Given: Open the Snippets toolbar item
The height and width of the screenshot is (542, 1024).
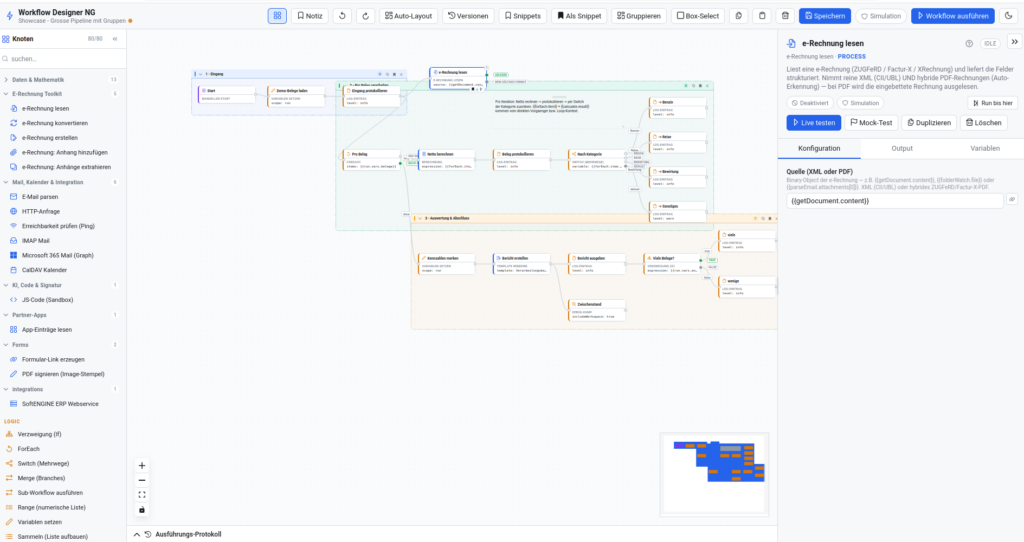Looking at the screenshot, I should tap(522, 16).
